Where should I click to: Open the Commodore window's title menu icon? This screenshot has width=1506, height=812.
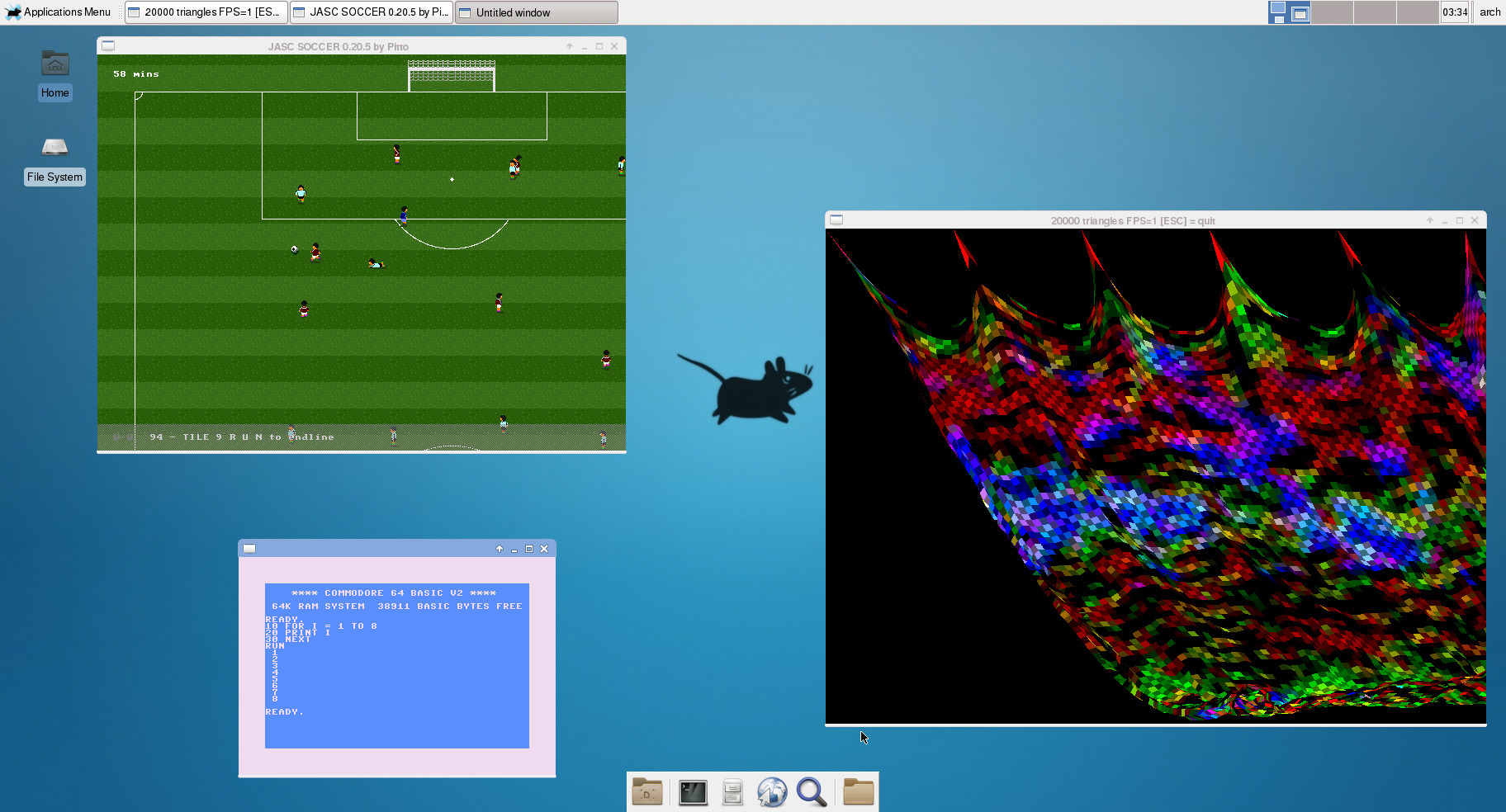(x=249, y=549)
